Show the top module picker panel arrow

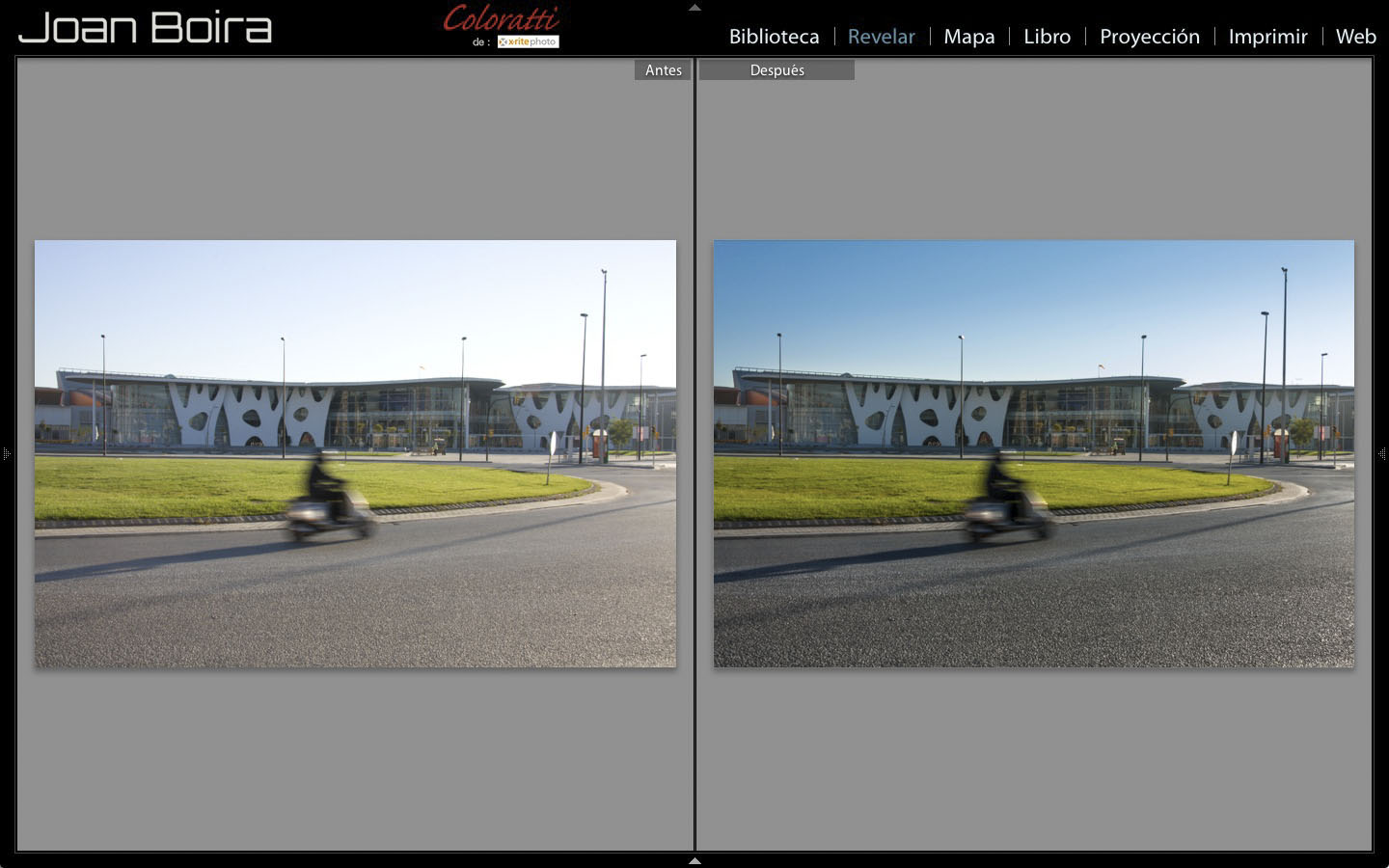pyautogui.click(x=694, y=8)
